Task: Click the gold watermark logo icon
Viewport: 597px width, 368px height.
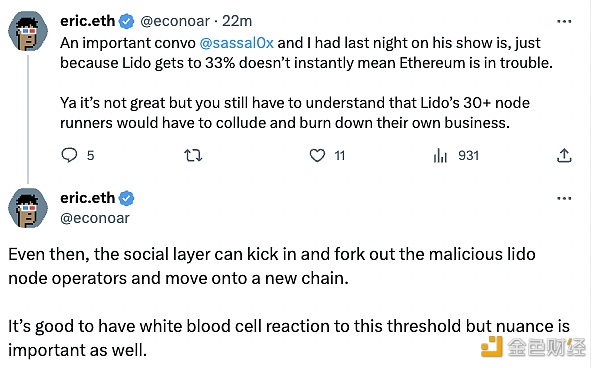Action: (x=492, y=346)
